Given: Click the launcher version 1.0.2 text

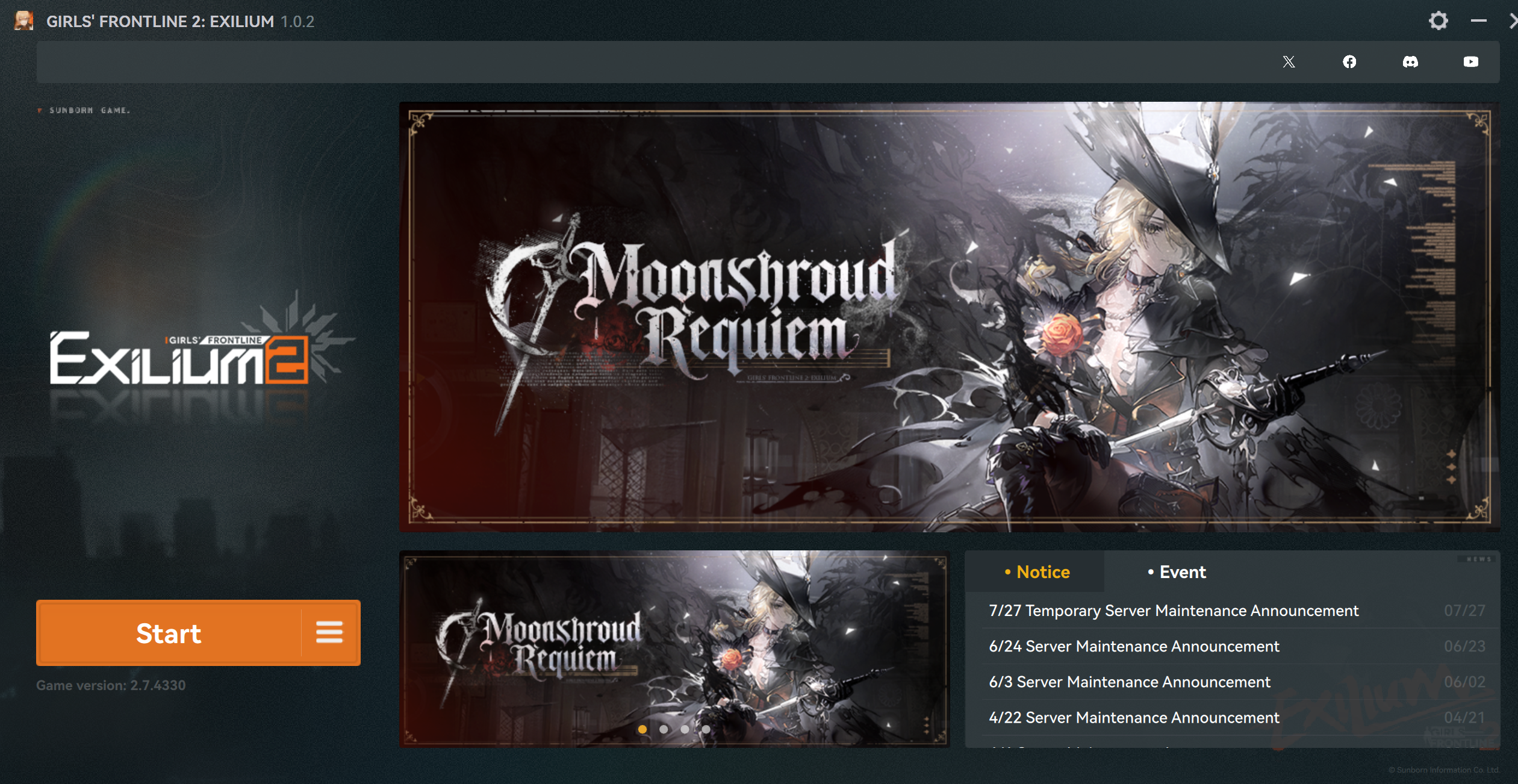Looking at the screenshot, I should (297, 22).
